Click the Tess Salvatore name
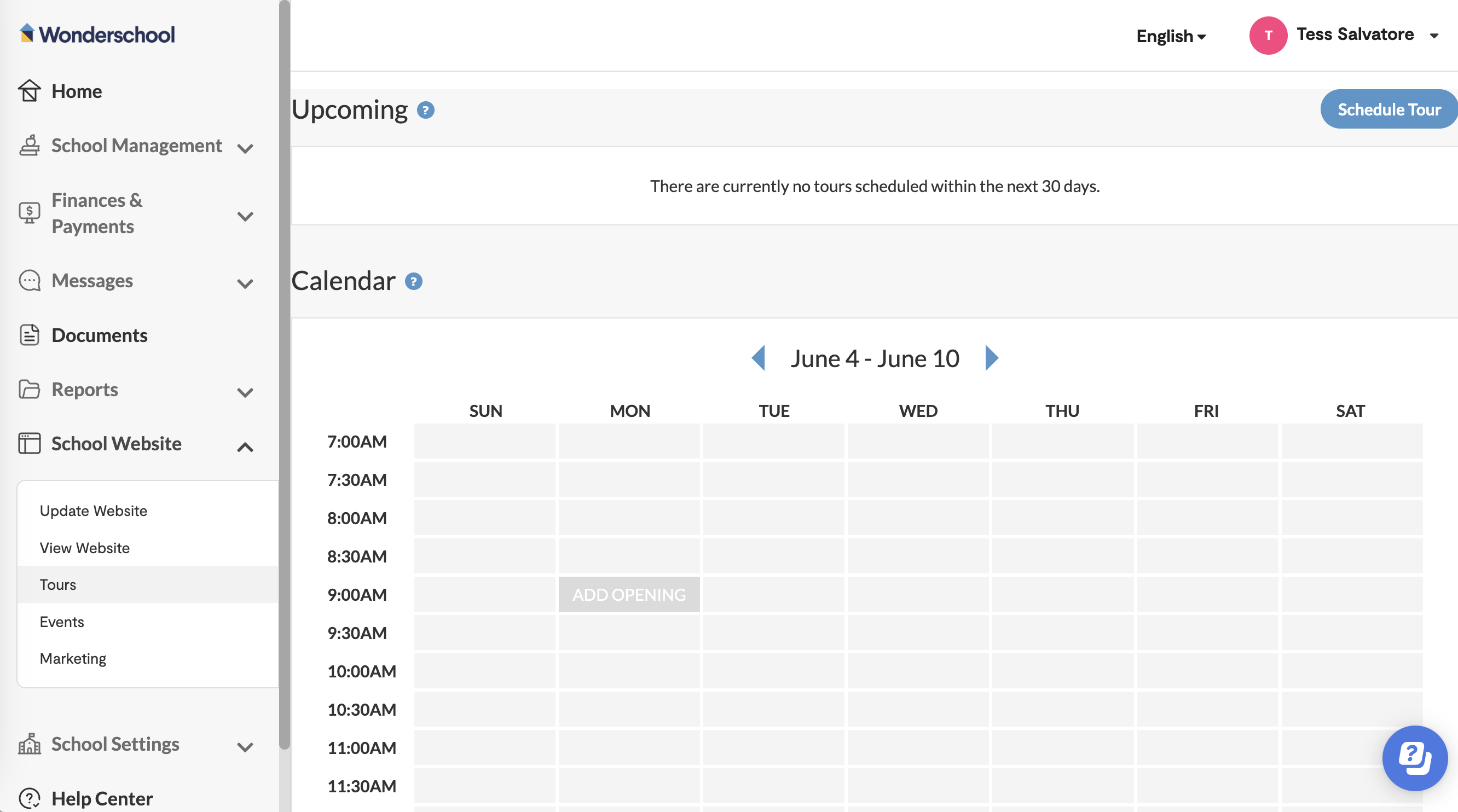1458x812 pixels. pos(1356,34)
